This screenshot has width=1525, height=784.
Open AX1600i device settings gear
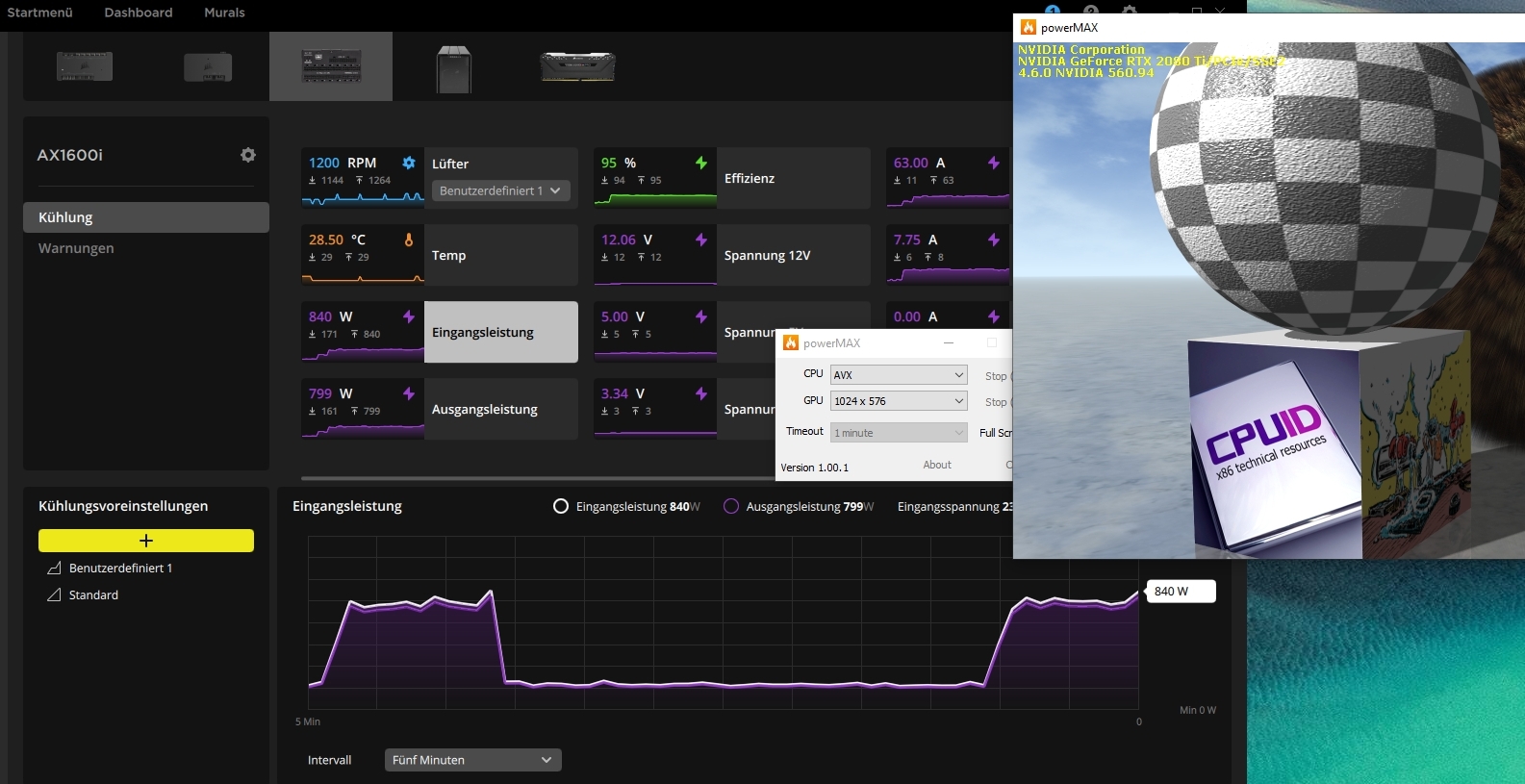coord(248,155)
